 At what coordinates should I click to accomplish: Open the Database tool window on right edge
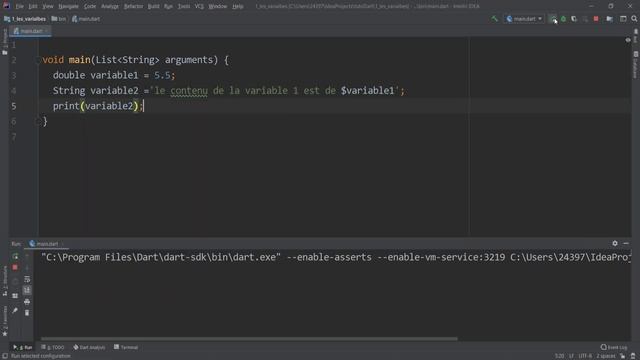tap(636, 65)
